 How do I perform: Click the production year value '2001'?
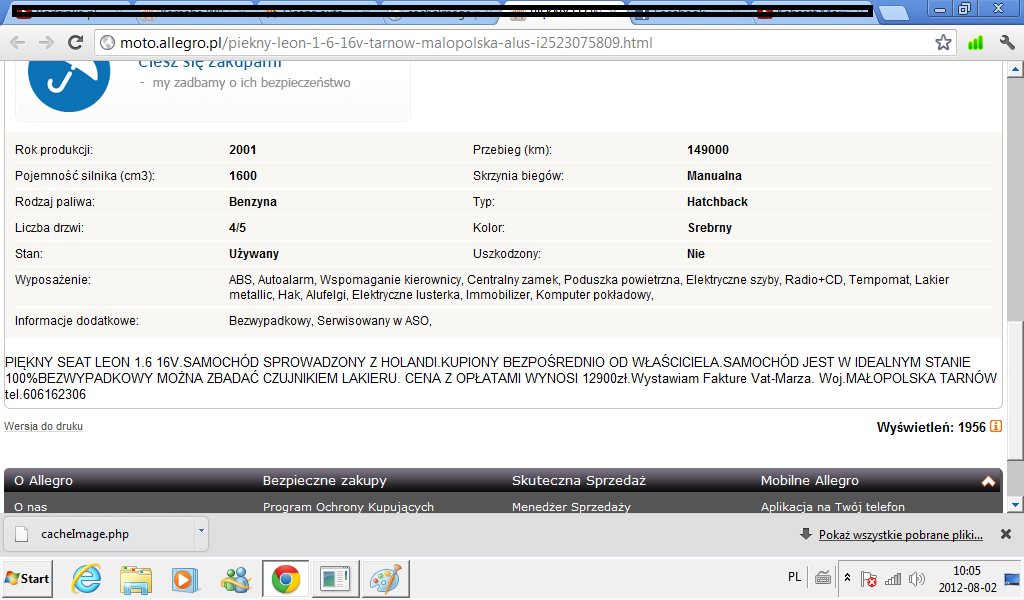(242, 150)
